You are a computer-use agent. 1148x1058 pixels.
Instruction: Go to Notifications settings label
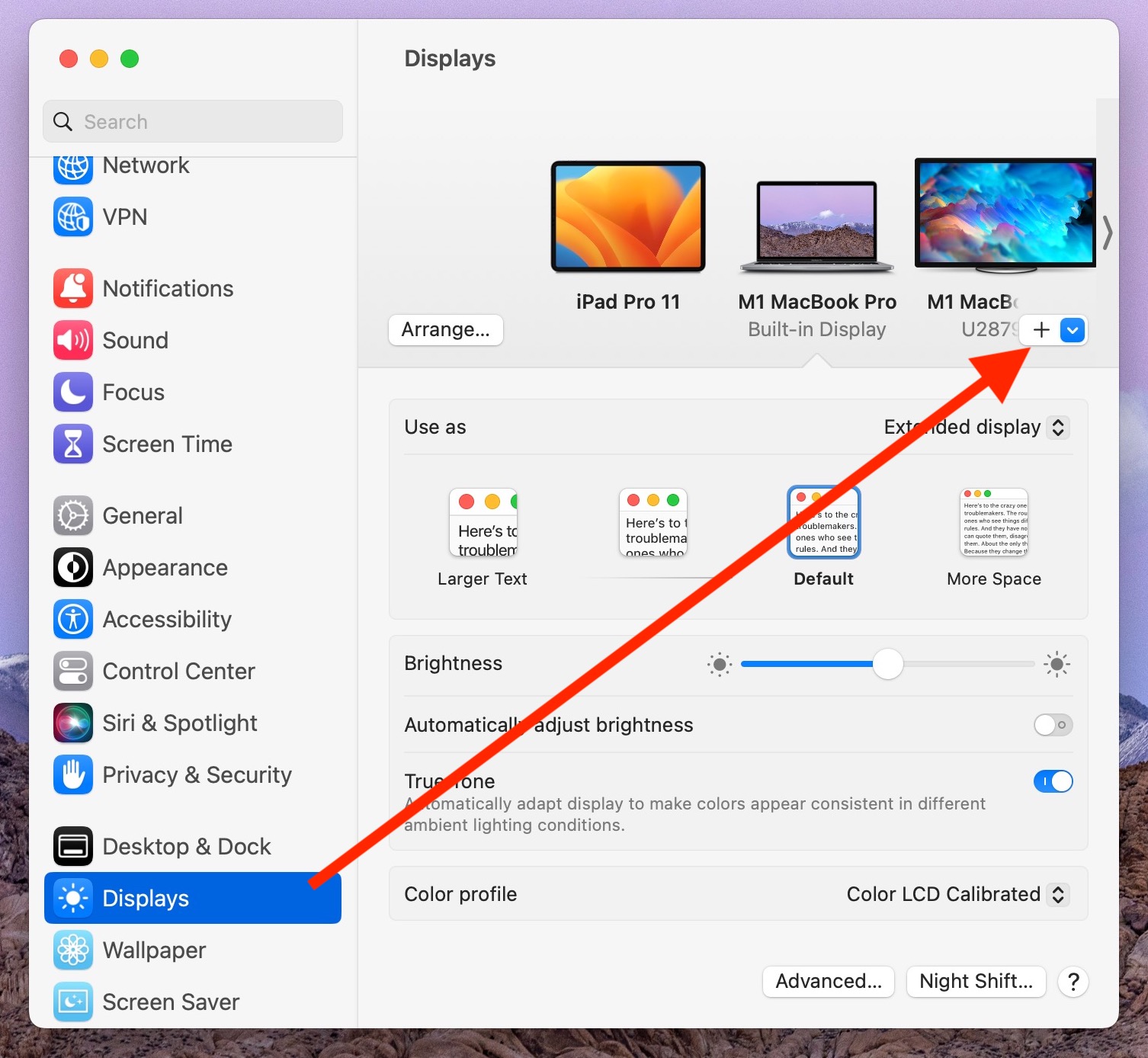pyautogui.click(x=168, y=289)
